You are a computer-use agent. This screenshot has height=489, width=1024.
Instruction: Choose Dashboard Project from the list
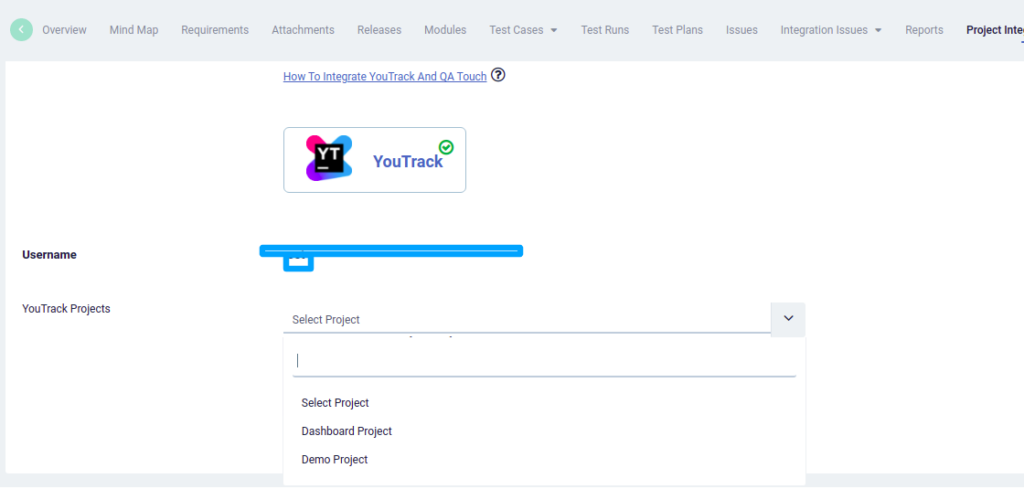pos(347,431)
